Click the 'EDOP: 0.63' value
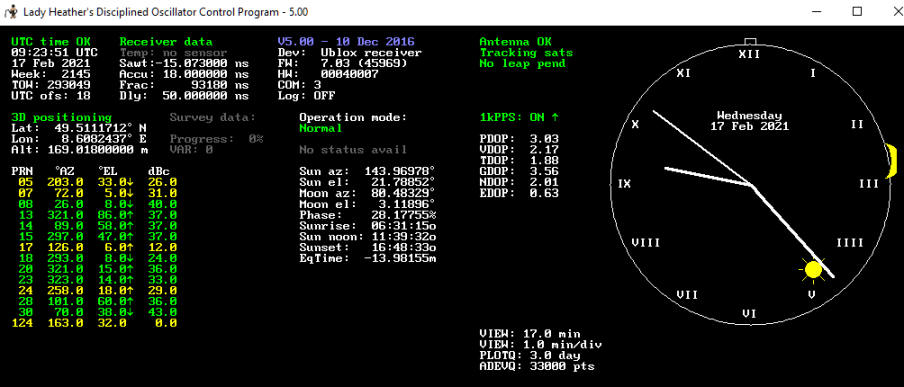 pyautogui.click(x=519, y=193)
